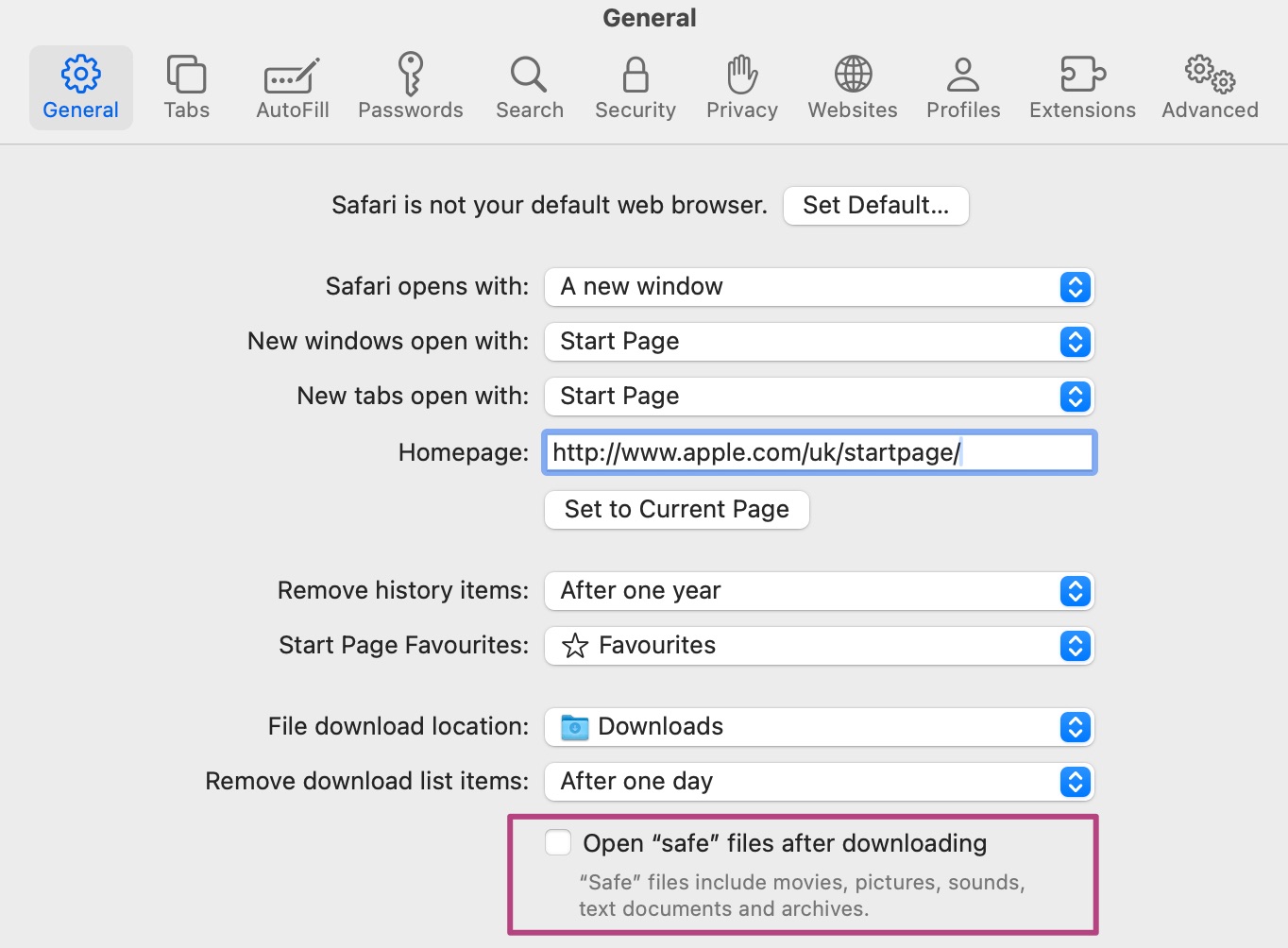Switch to the Search magnifier icon
The image size is (1288, 948).
coord(529,75)
